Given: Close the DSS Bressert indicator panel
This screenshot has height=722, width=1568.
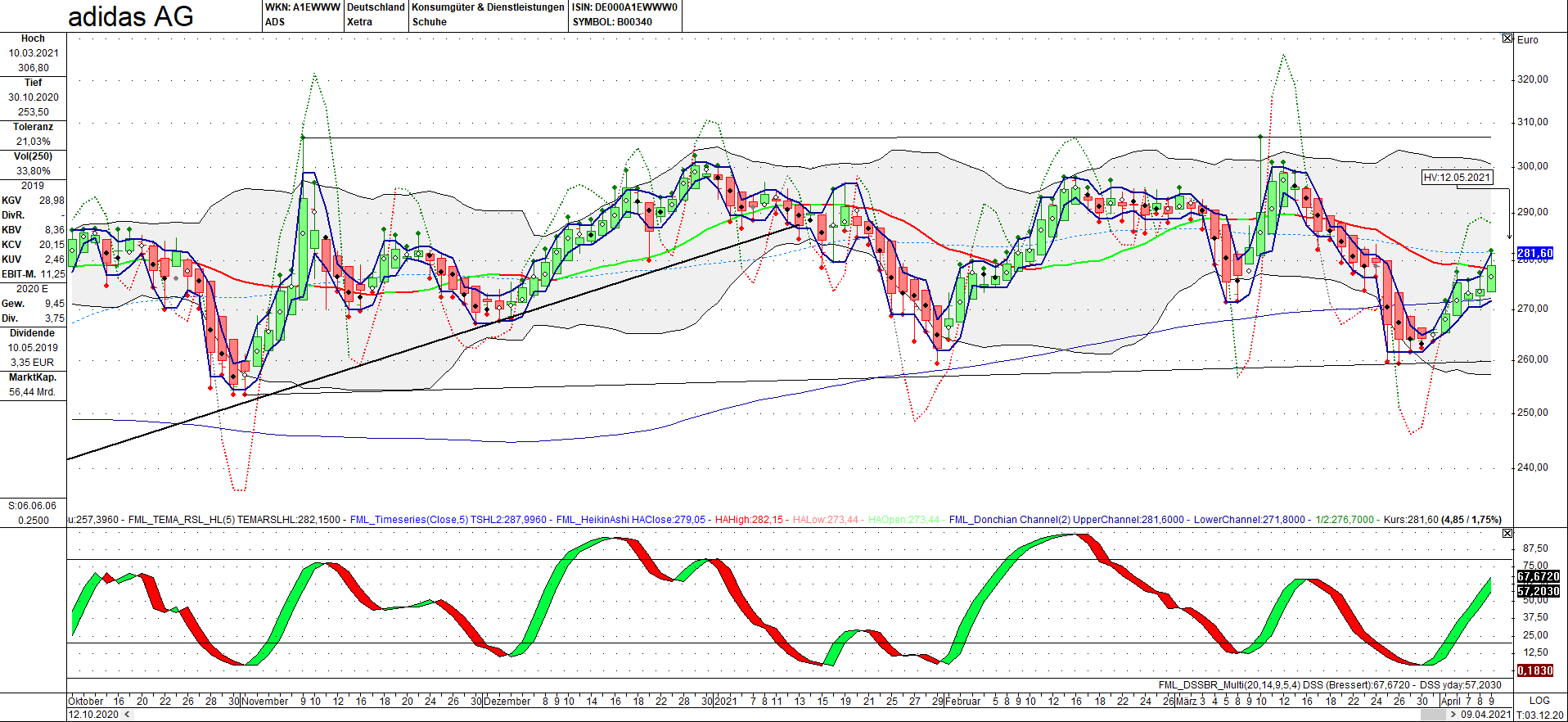Looking at the screenshot, I should tap(1507, 534).
